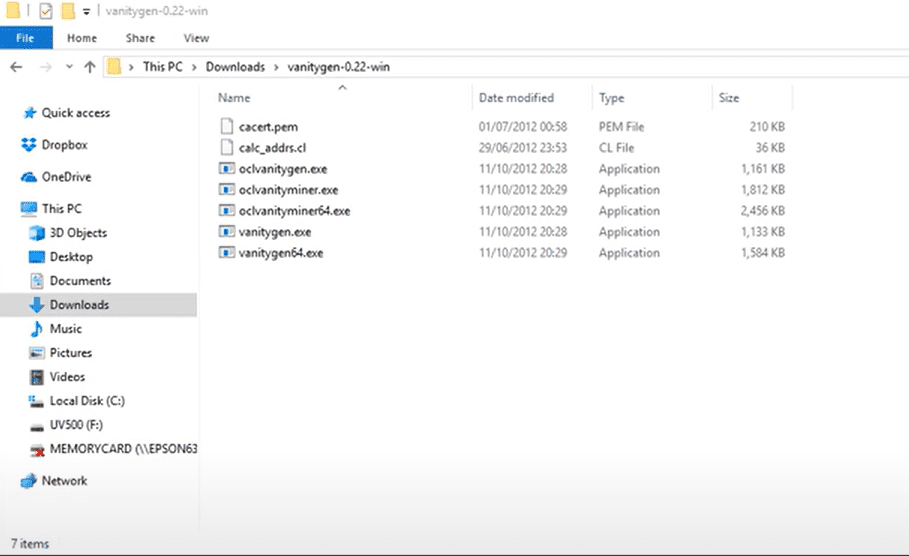Click the vanitygen64.exe application icon
The height and width of the screenshot is (556, 909).
coord(226,253)
